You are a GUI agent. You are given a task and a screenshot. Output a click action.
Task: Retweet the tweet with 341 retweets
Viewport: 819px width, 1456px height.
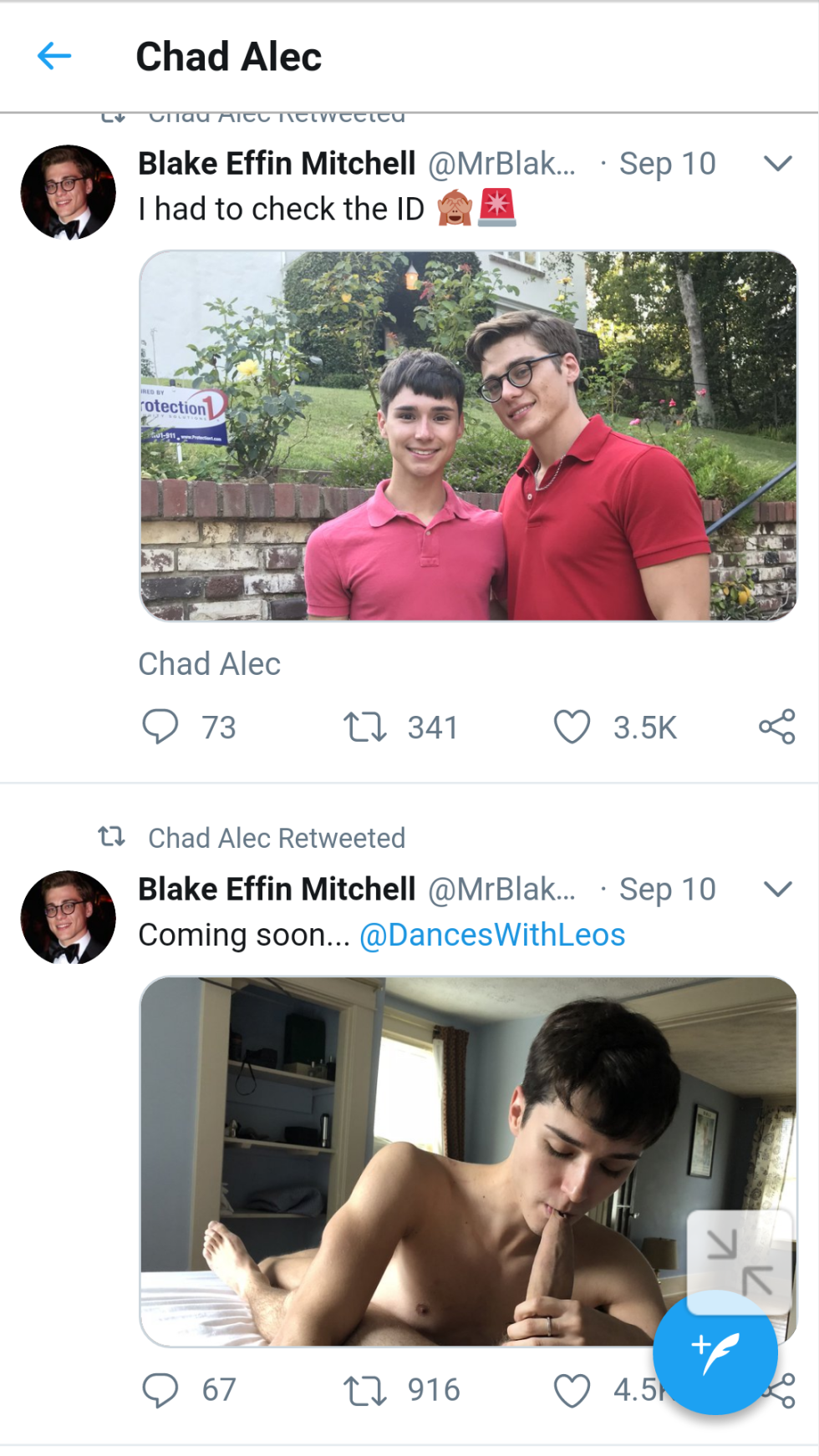click(x=364, y=727)
